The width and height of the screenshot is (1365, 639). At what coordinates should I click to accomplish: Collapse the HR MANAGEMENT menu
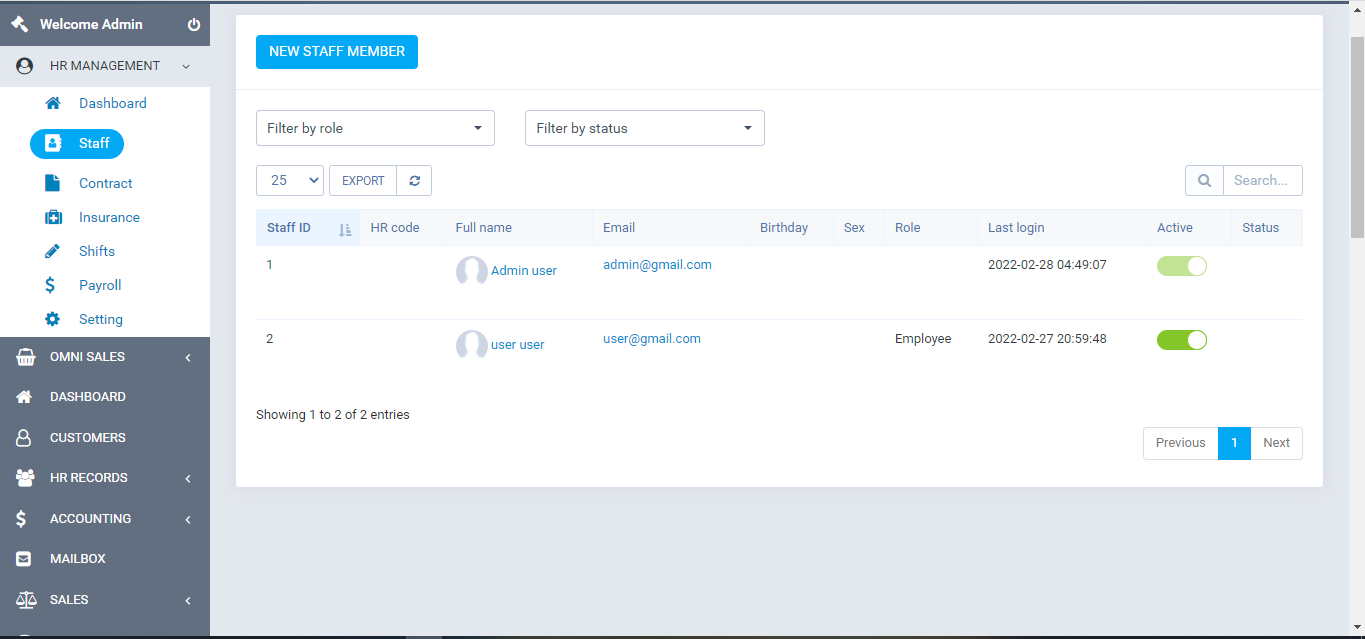tap(104, 65)
